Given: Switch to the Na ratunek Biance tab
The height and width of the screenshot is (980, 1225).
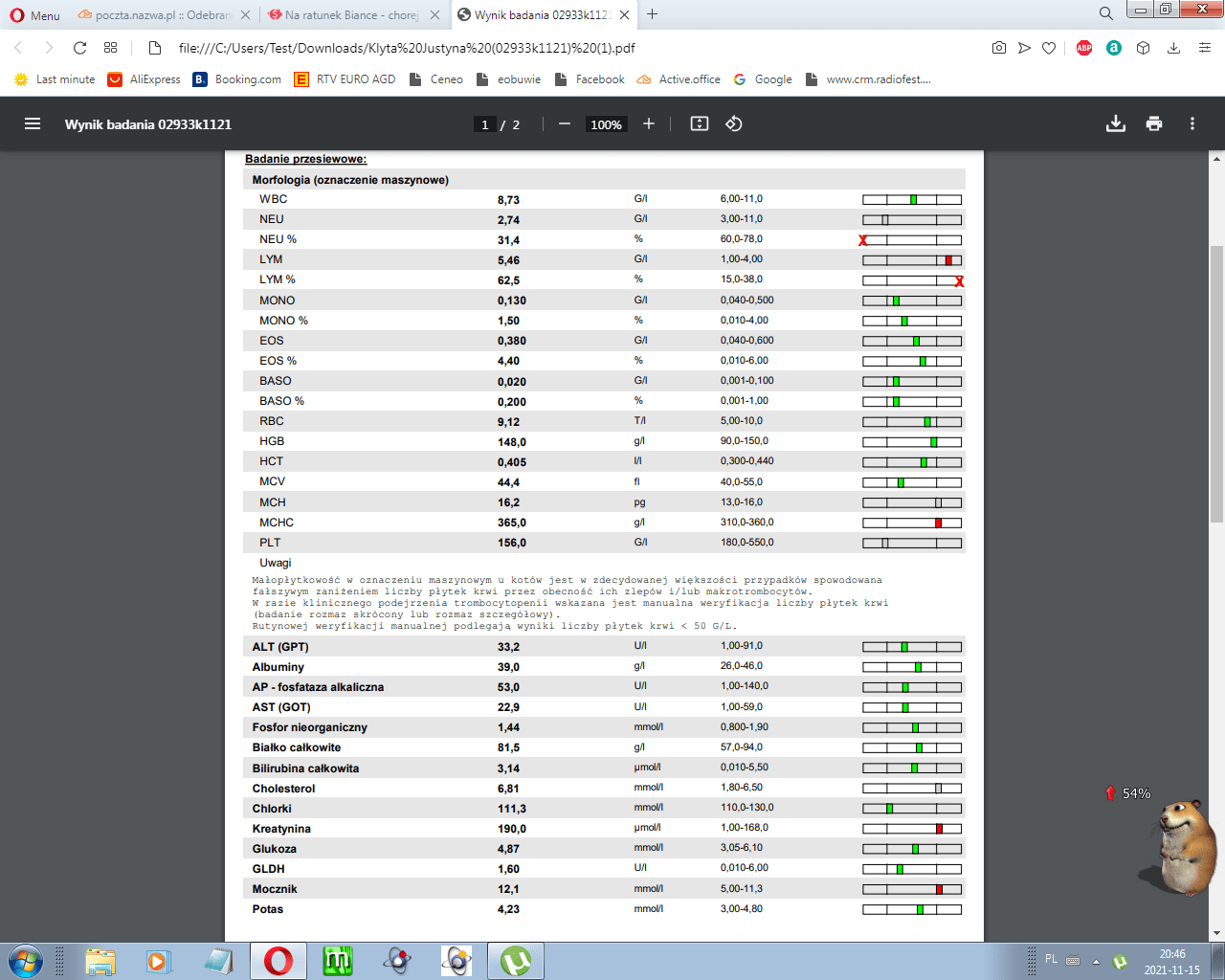Looking at the screenshot, I should click(x=351, y=15).
